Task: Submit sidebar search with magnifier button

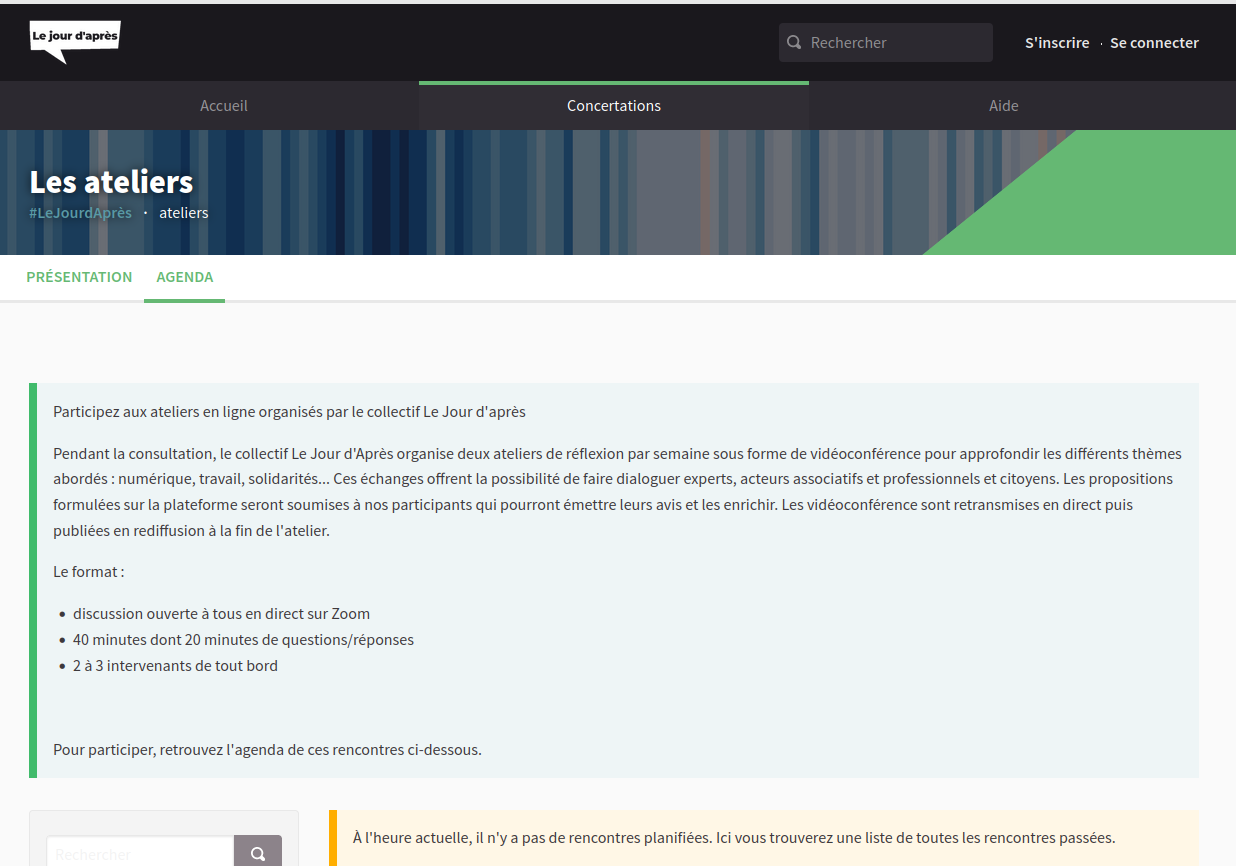Action: click(258, 853)
